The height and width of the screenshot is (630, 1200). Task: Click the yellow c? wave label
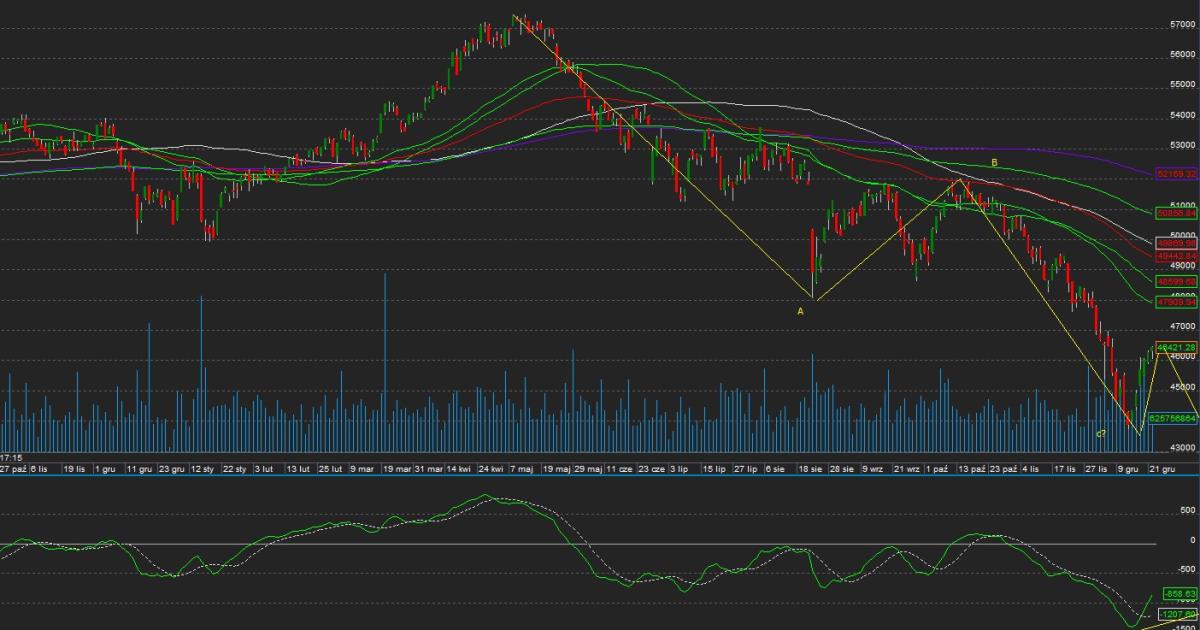(1100, 433)
